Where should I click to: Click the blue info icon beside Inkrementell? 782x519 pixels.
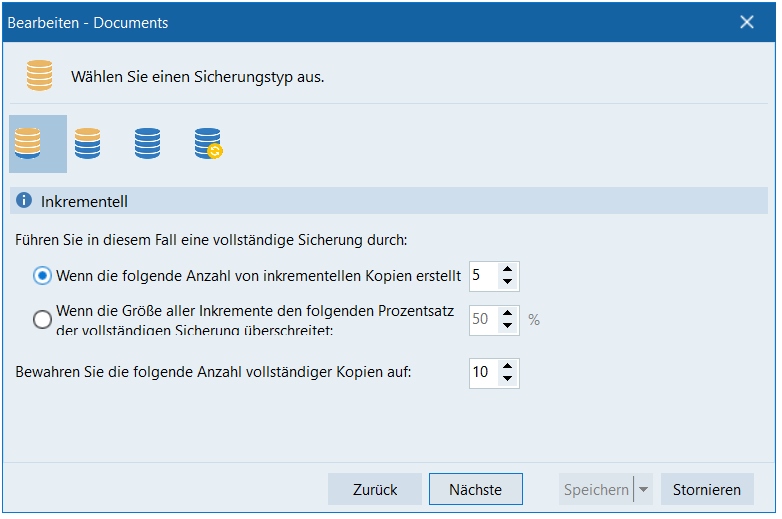(25, 201)
